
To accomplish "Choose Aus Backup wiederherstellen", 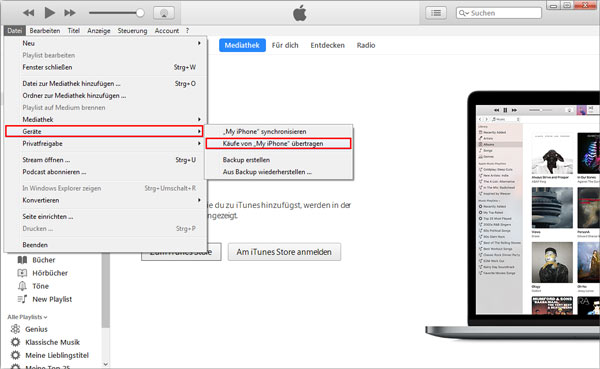I will click(279, 172).
